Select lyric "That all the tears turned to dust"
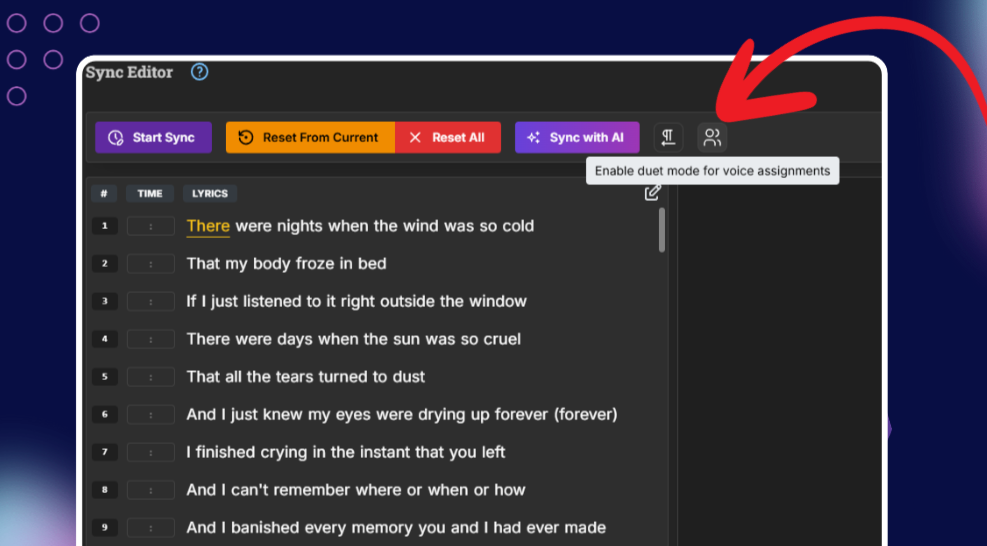The width and height of the screenshot is (987, 546). (x=306, y=377)
